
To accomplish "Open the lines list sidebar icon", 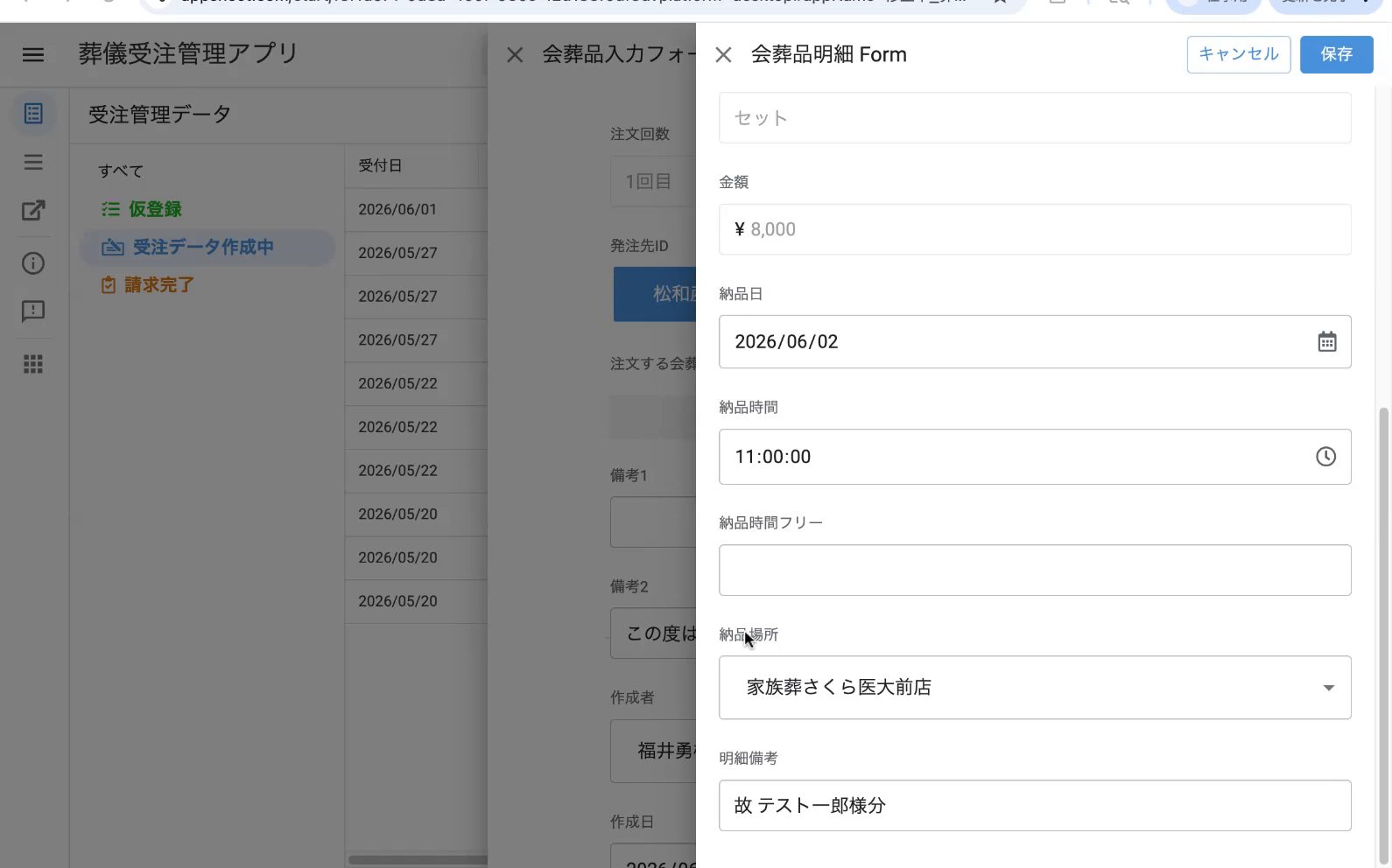I will pyautogui.click(x=33, y=162).
